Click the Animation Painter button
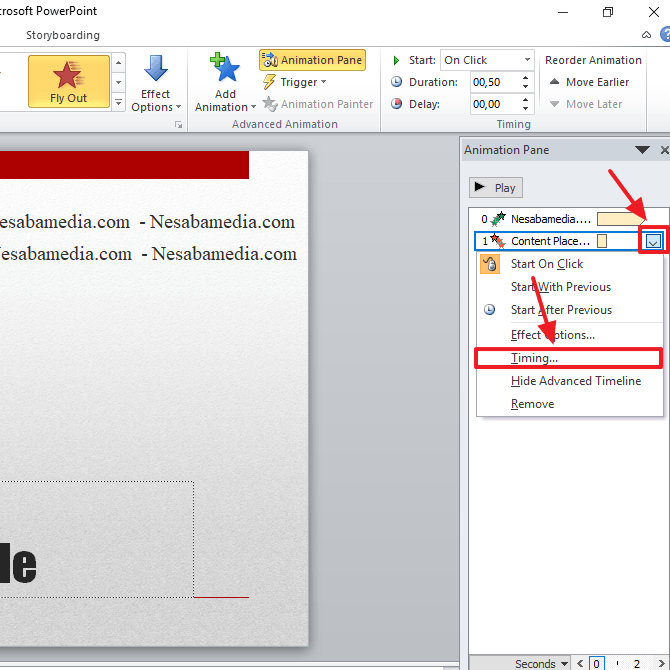The width and height of the screenshot is (670, 670). pyautogui.click(x=317, y=104)
